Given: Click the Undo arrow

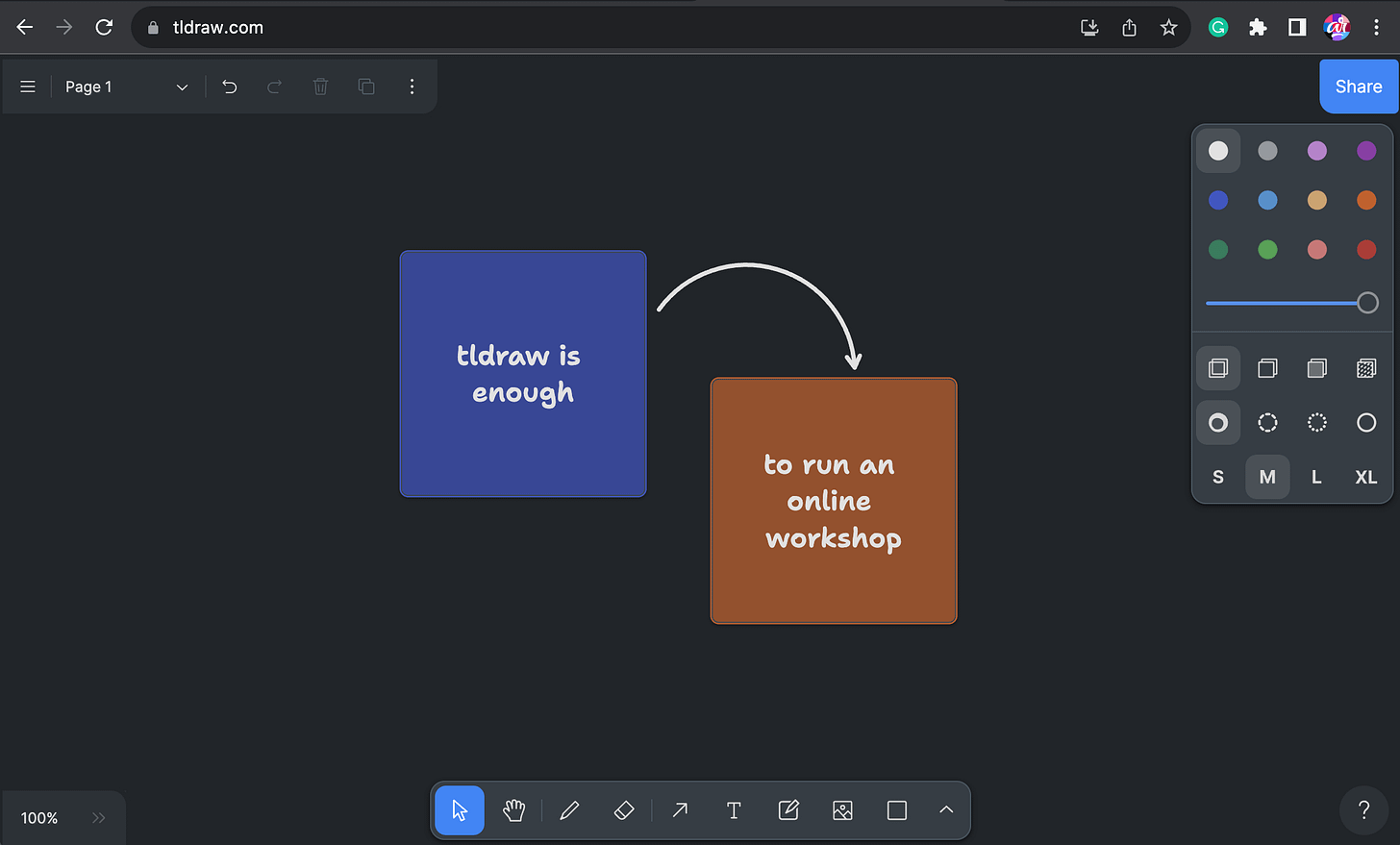Looking at the screenshot, I should tap(229, 87).
